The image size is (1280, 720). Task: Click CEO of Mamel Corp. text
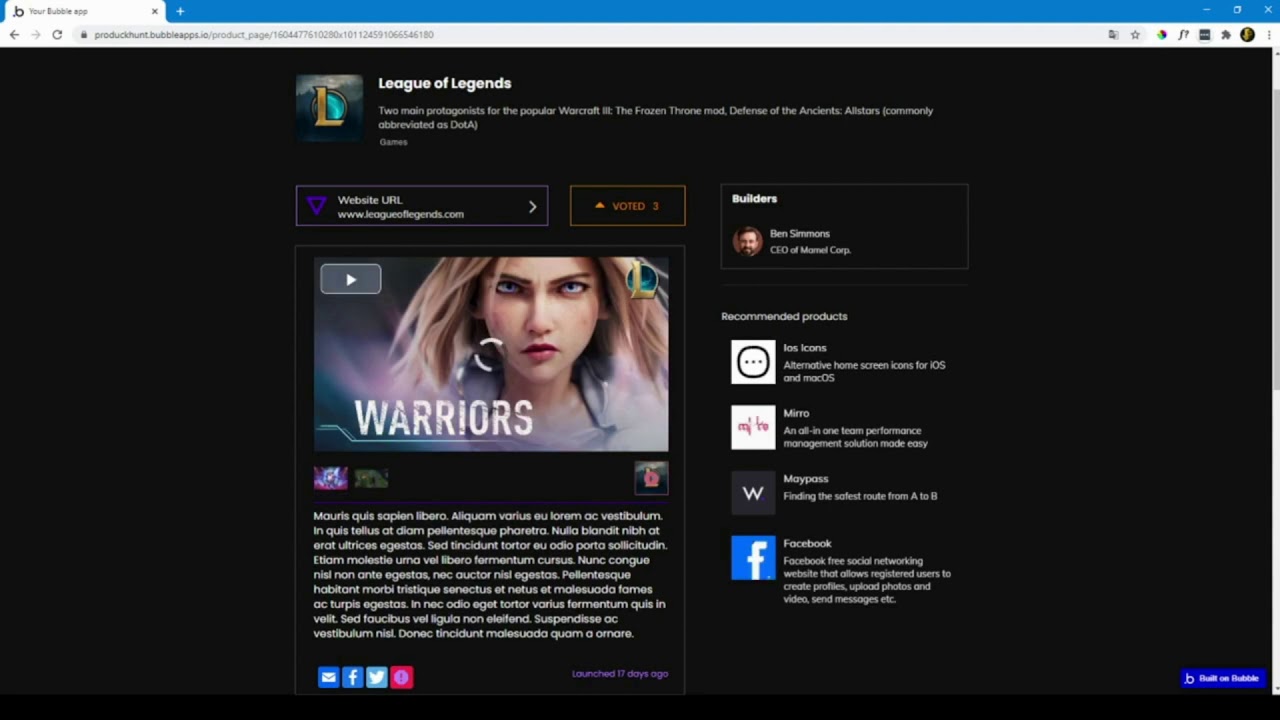pyautogui.click(x=810, y=250)
